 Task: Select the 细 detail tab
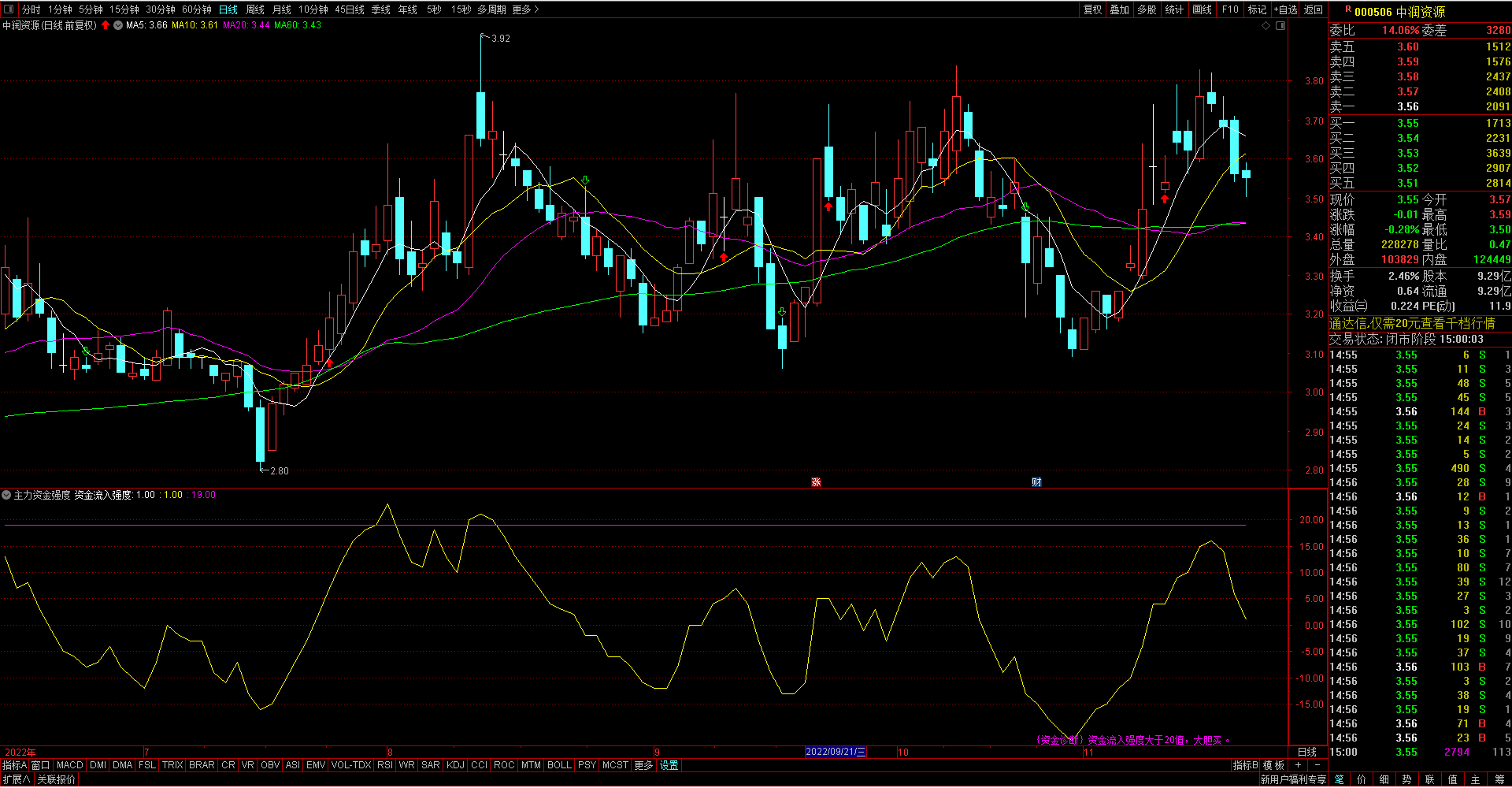pyautogui.click(x=1384, y=779)
